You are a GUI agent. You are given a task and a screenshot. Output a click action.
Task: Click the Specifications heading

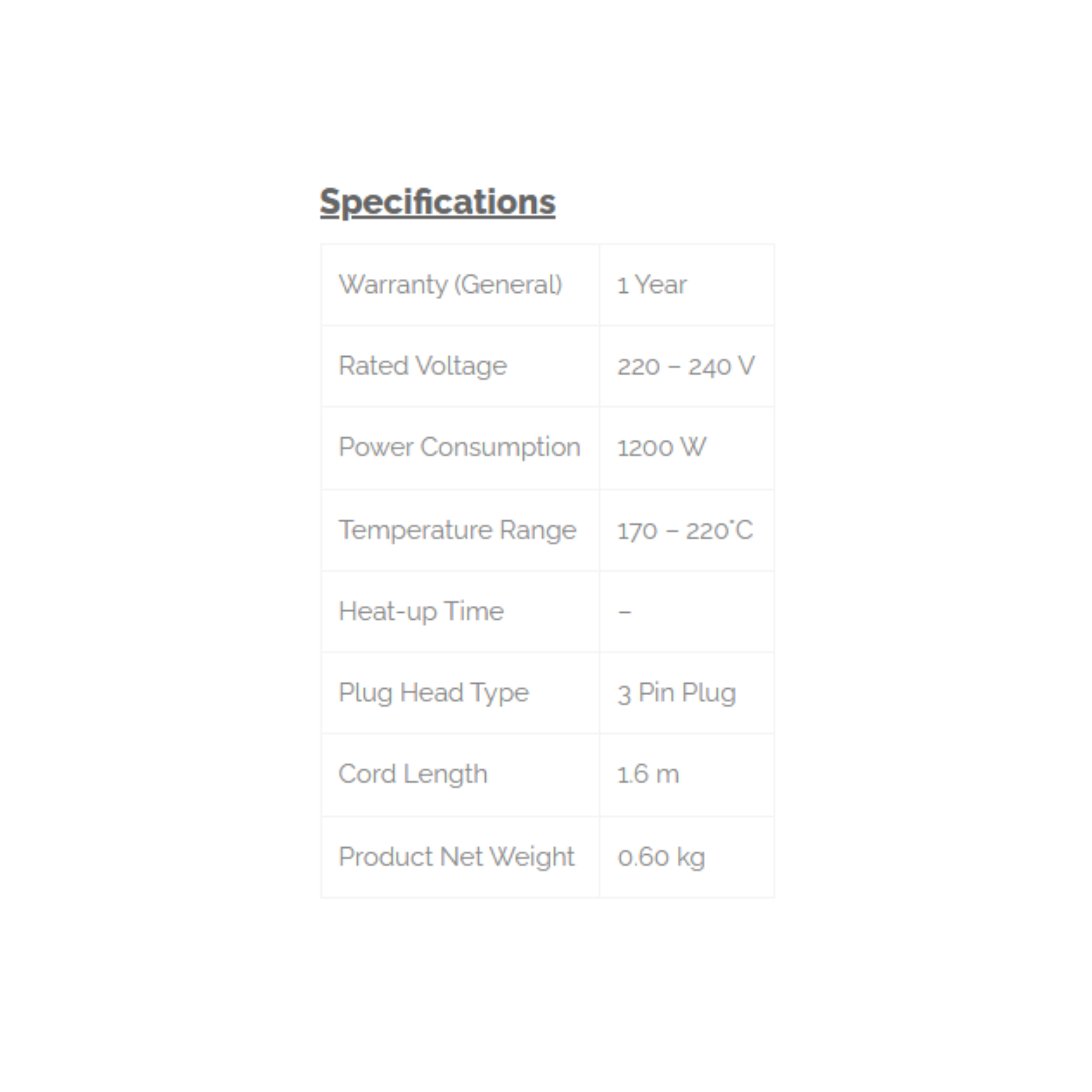[x=437, y=202]
